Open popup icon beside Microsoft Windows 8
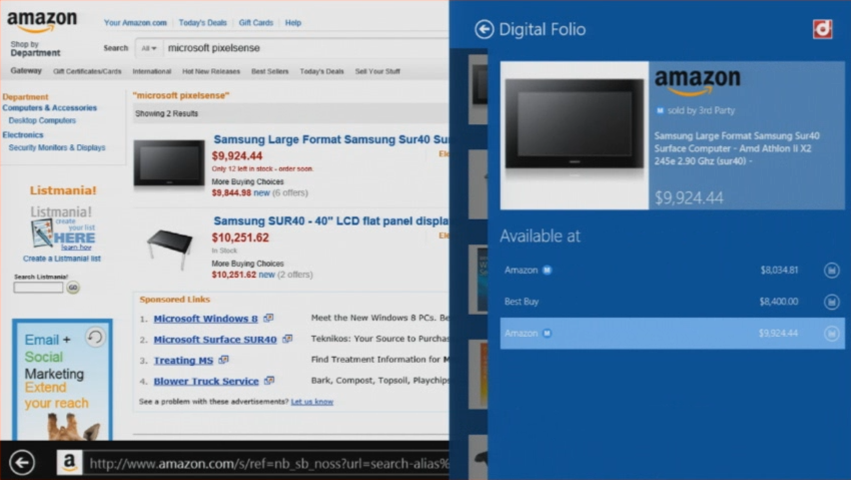Screen dimensions: 851x480 click(x=268, y=318)
